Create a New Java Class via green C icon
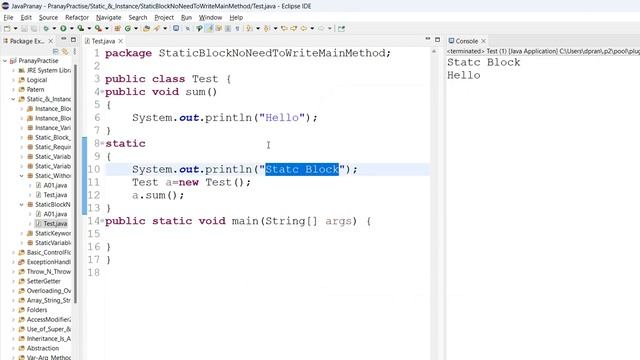 point(128,29)
